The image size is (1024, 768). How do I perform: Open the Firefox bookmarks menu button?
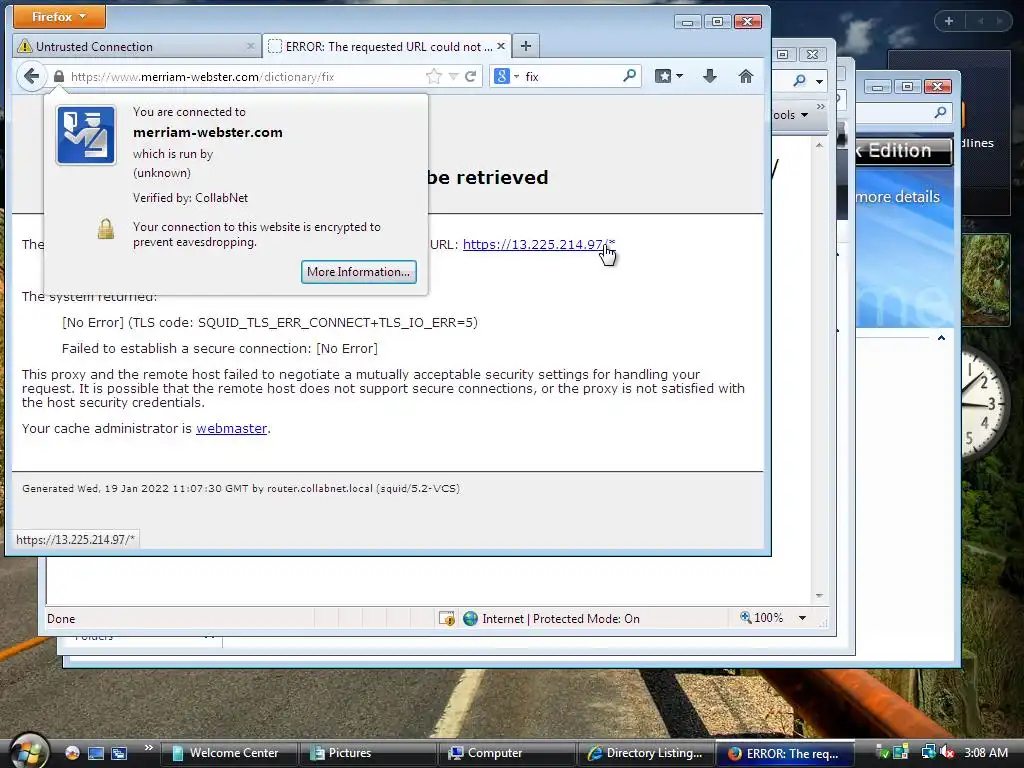[669, 76]
